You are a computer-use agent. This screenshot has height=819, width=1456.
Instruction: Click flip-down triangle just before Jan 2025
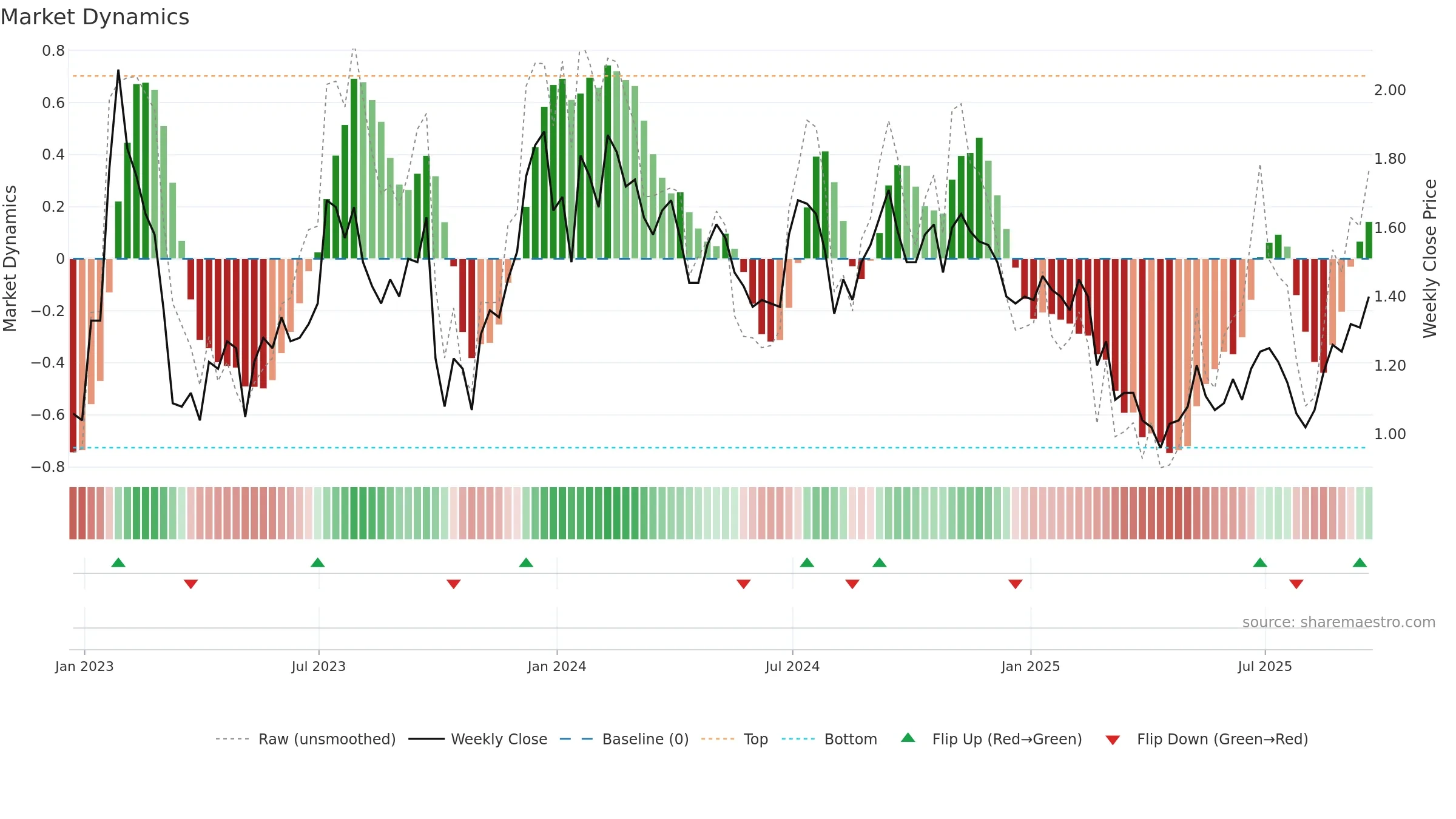1016,584
